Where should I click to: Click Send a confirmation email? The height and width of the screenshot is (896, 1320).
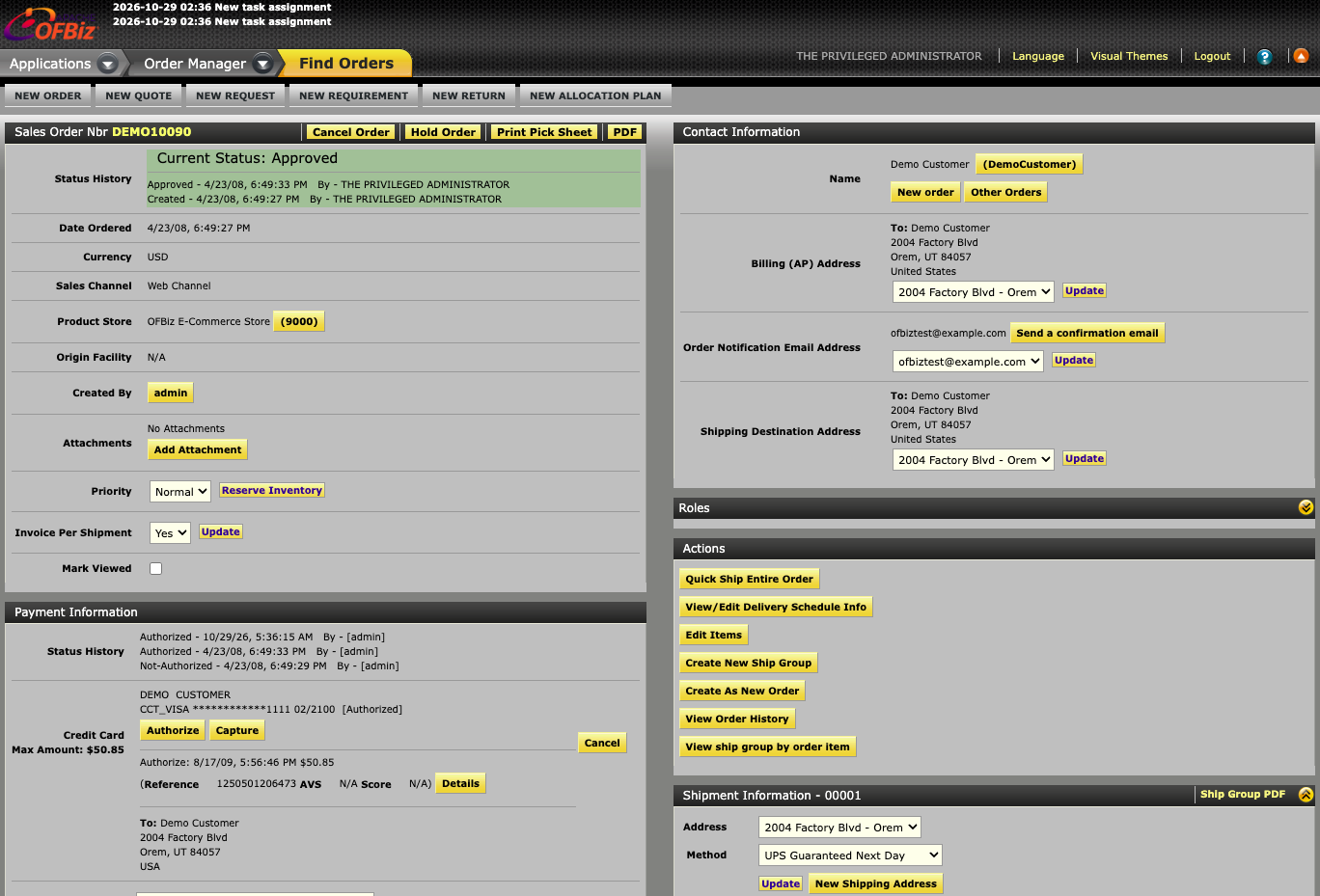coord(1087,333)
